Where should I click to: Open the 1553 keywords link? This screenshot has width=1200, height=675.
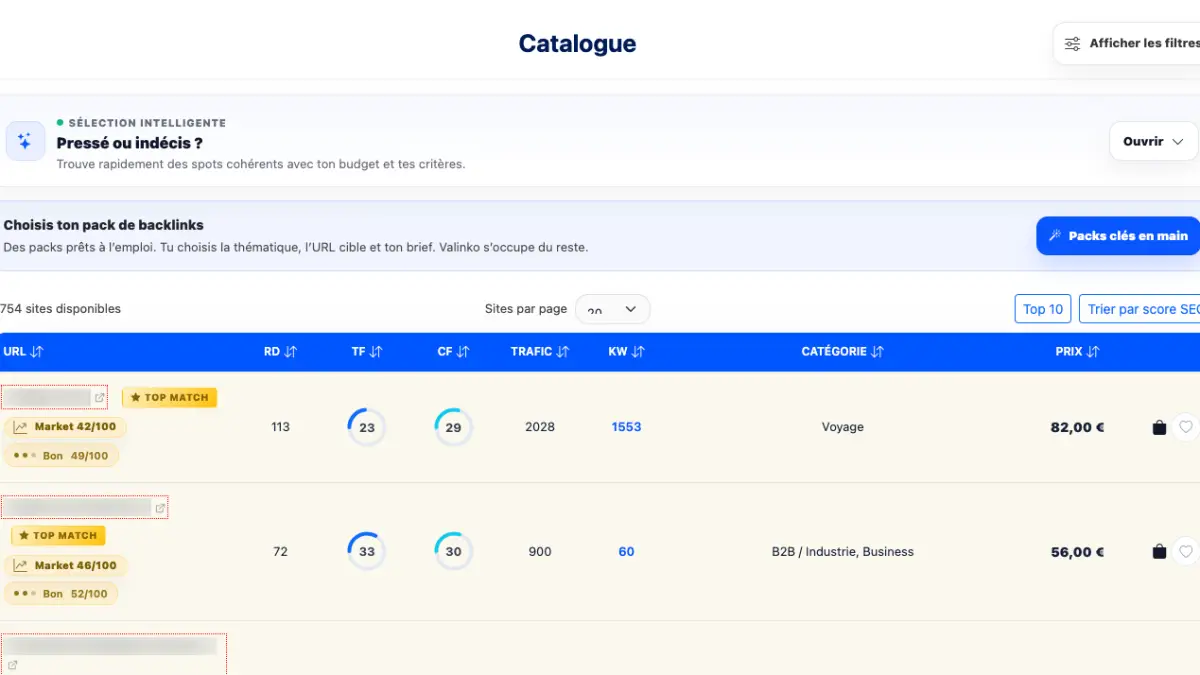(x=626, y=427)
